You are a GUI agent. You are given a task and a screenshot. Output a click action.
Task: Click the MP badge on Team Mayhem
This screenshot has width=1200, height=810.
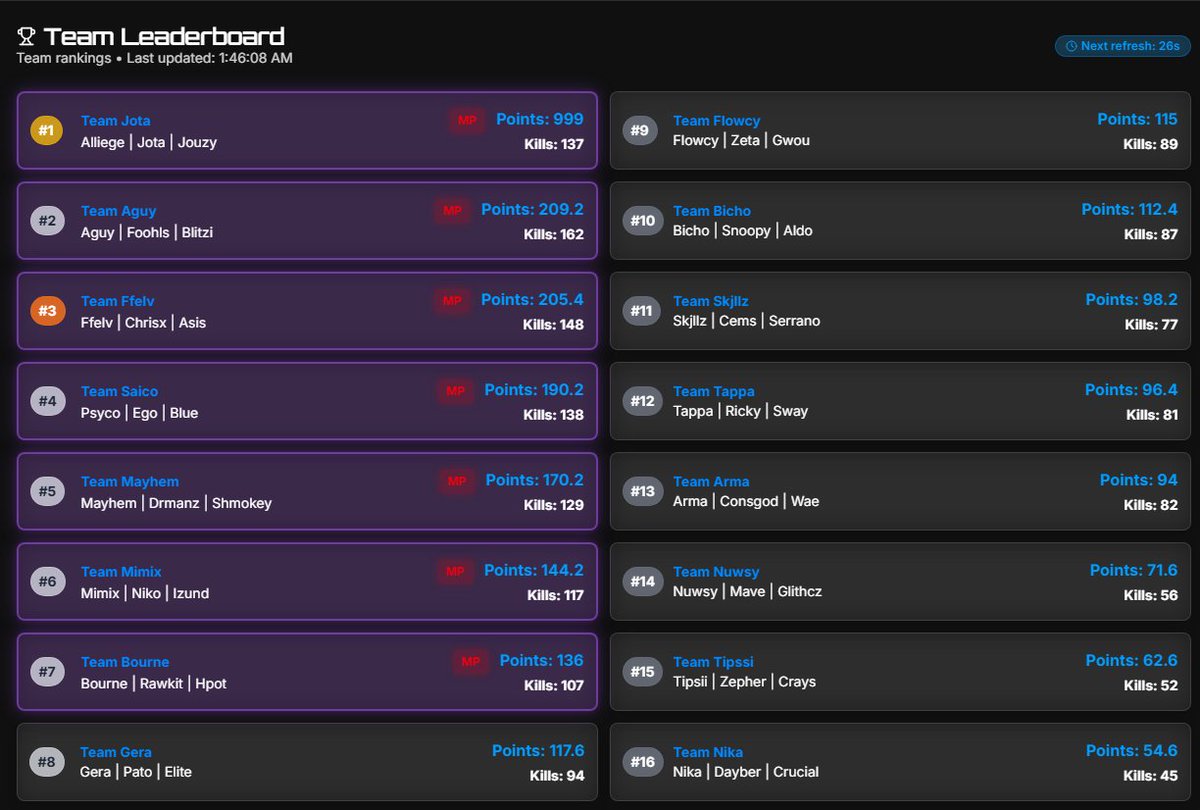tap(456, 481)
